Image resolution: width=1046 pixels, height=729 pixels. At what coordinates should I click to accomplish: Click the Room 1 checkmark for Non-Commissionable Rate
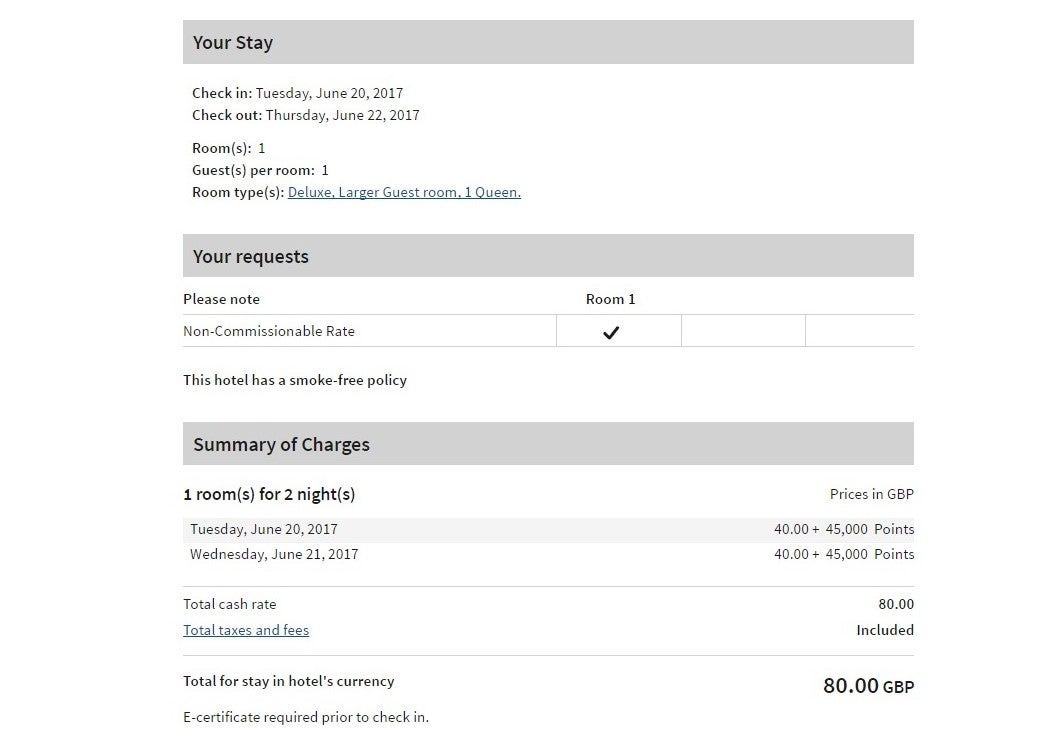(610, 331)
